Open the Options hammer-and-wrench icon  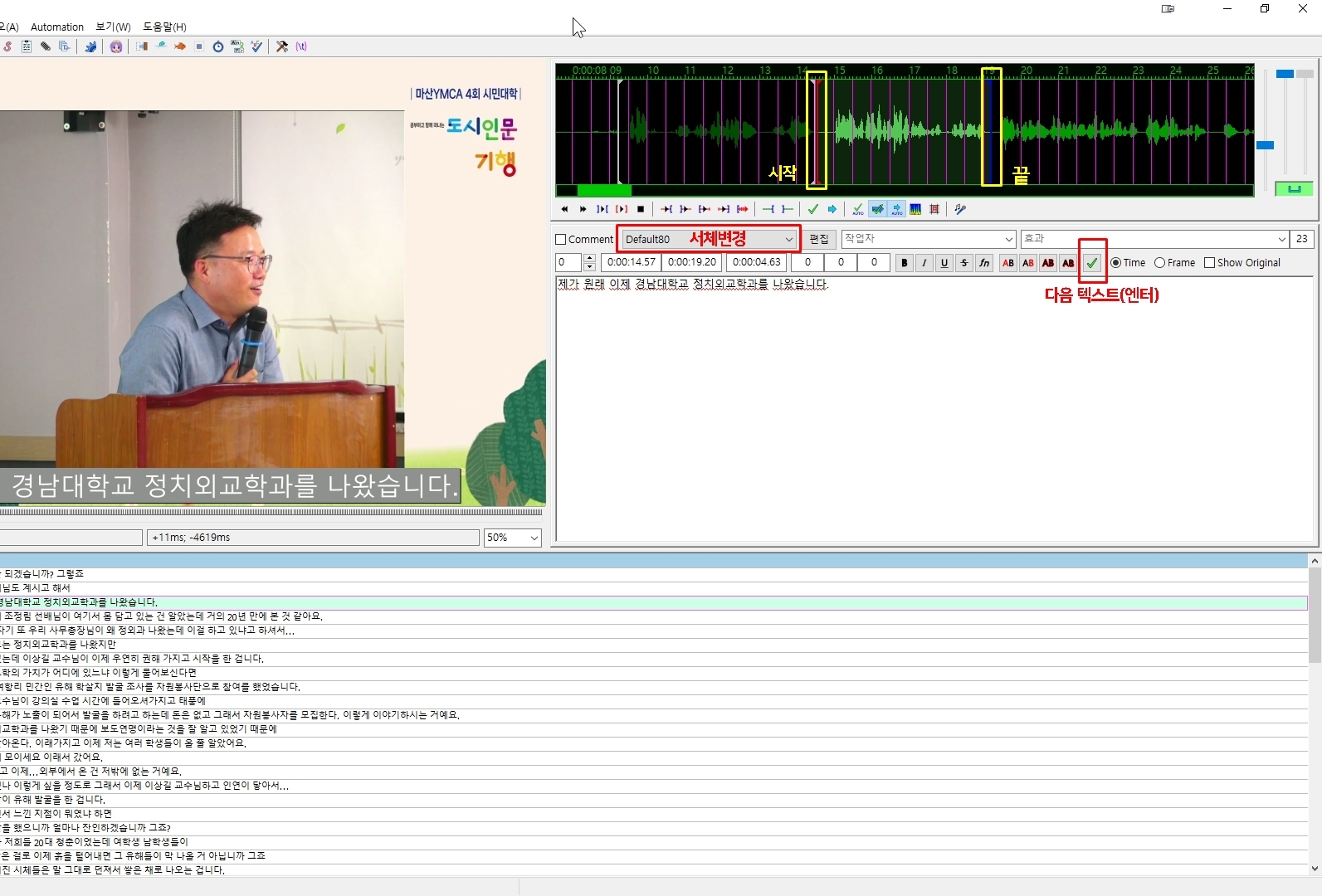(282, 46)
